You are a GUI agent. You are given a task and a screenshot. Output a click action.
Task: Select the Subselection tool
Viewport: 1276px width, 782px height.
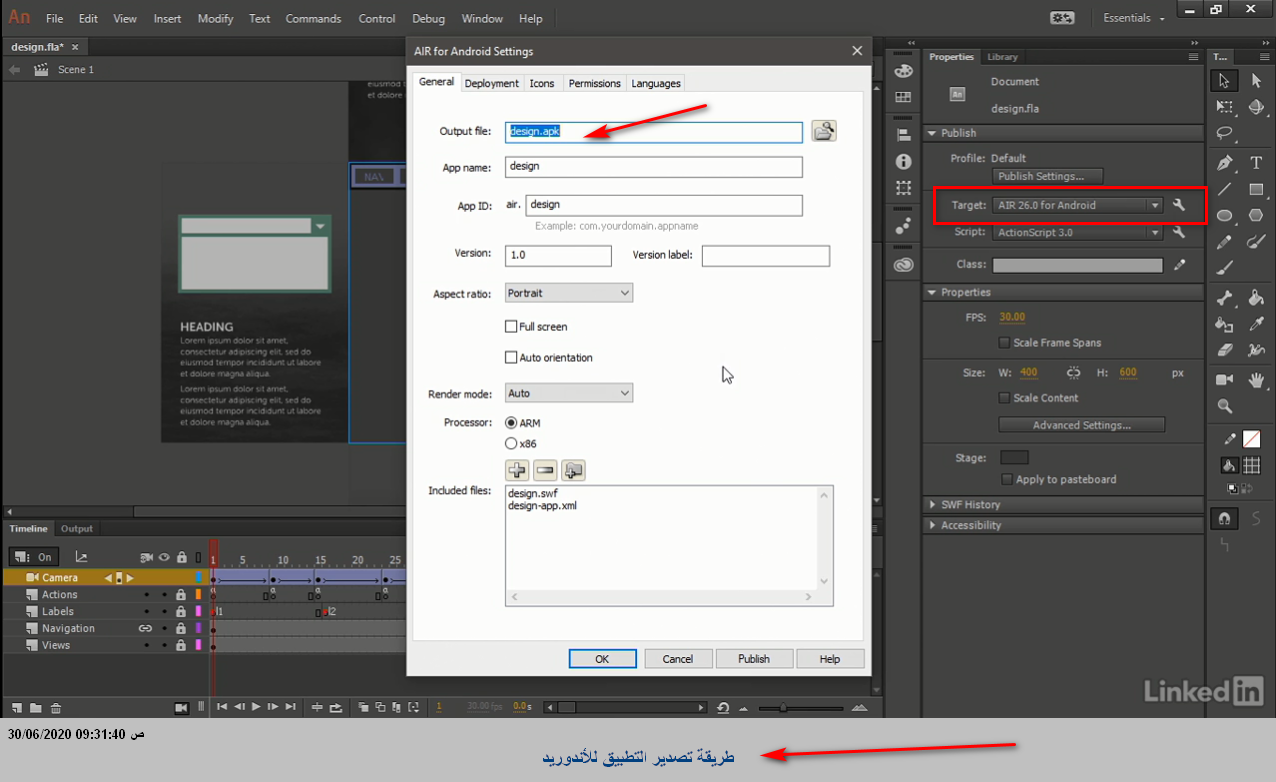click(1256, 80)
